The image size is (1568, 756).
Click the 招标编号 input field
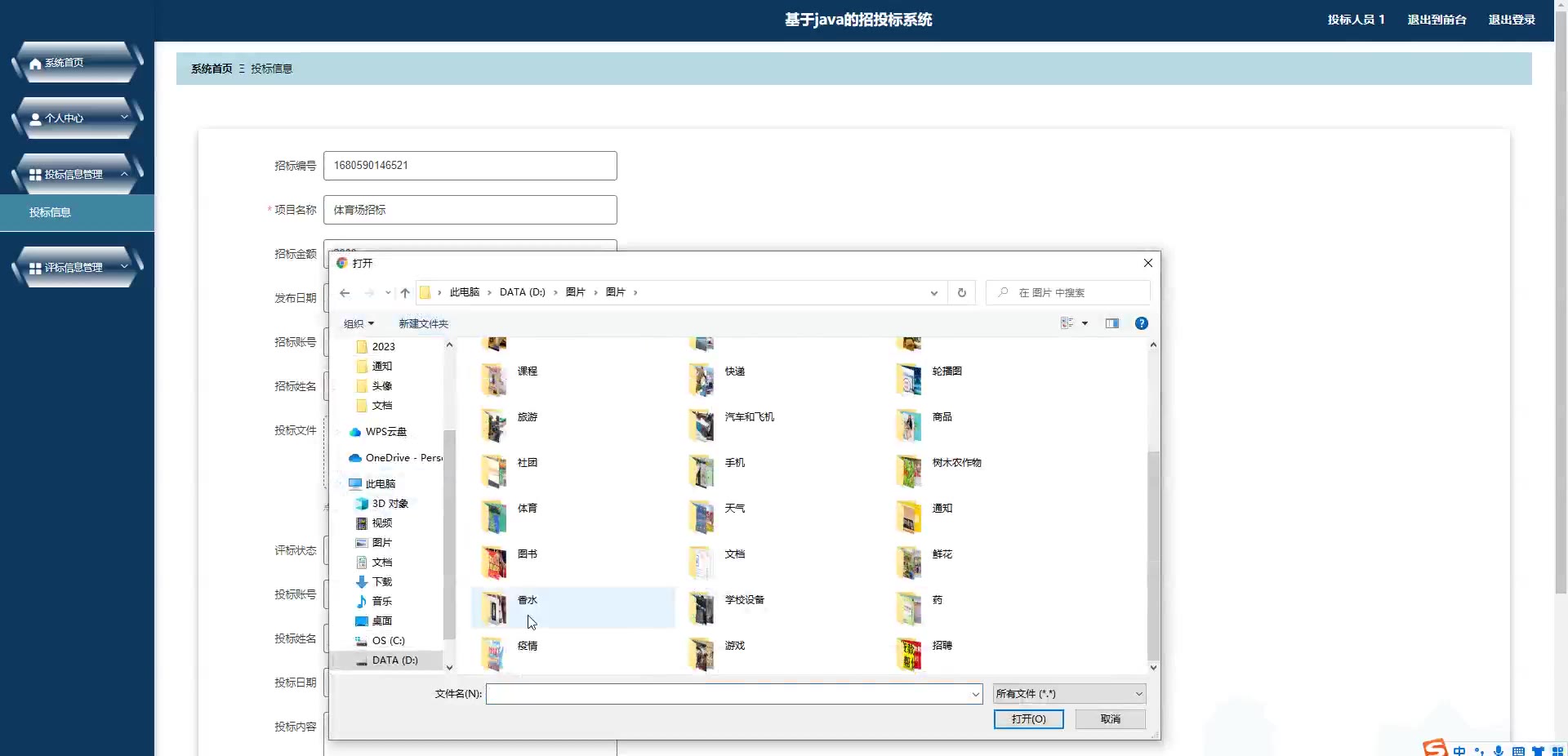click(x=470, y=166)
